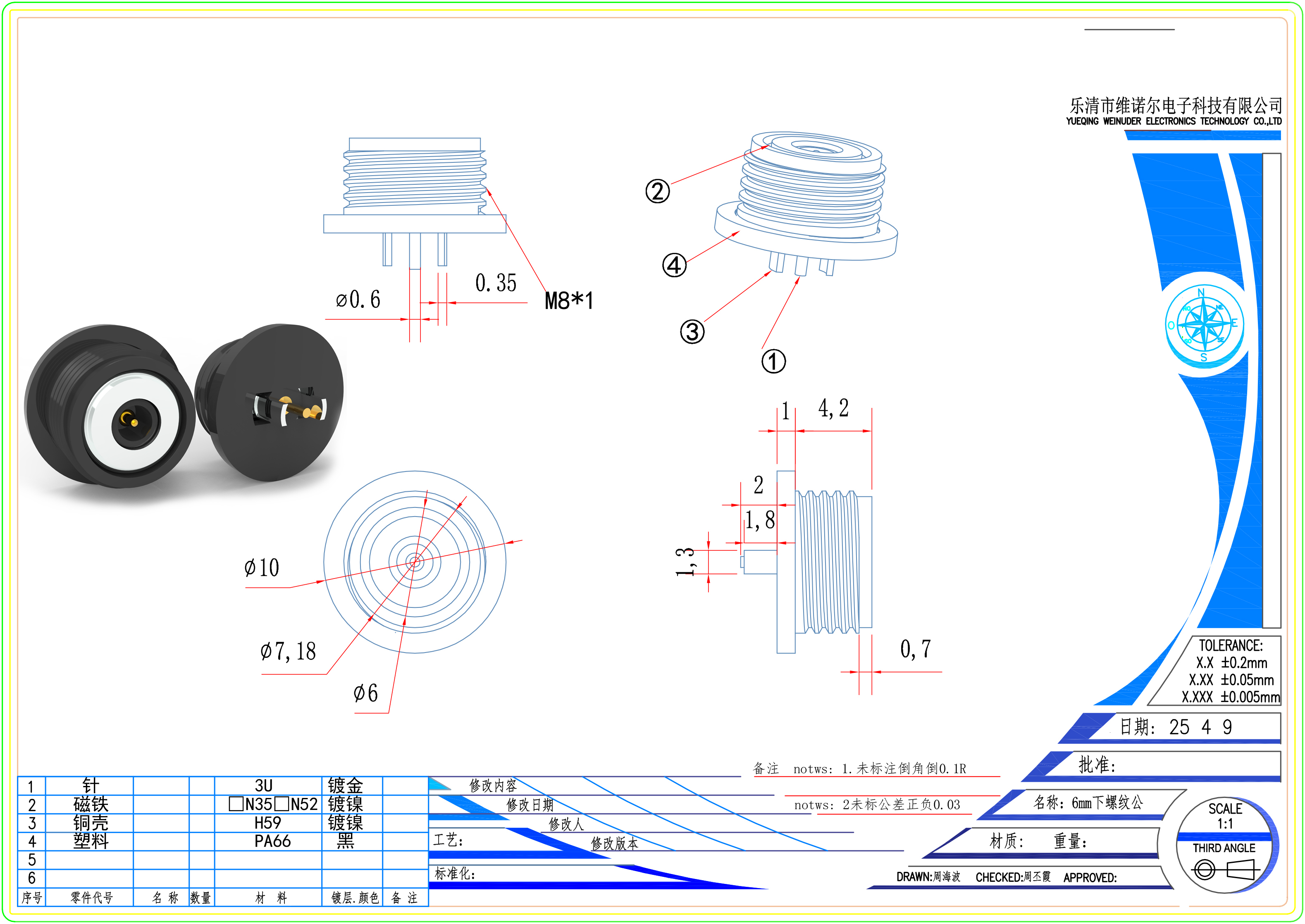Click the compass rose logo
This screenshot has height=924, width=1305.
[x=1204, y=324]
